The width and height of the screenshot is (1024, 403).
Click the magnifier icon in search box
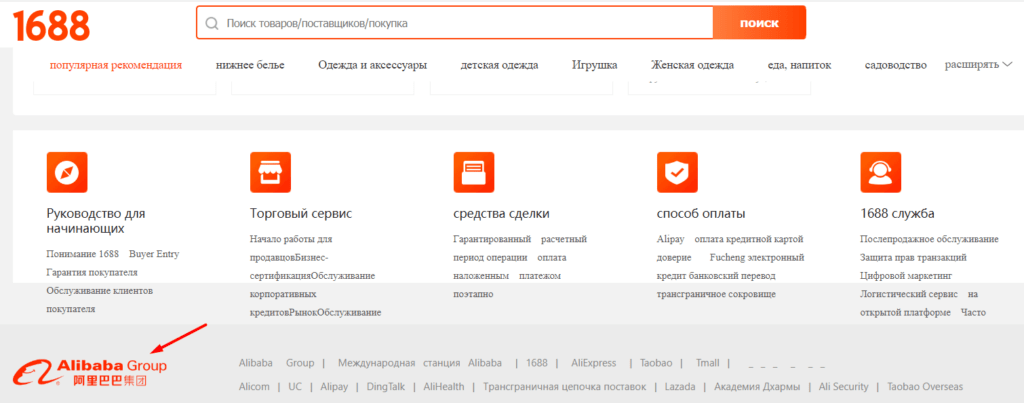pos(212,24)
